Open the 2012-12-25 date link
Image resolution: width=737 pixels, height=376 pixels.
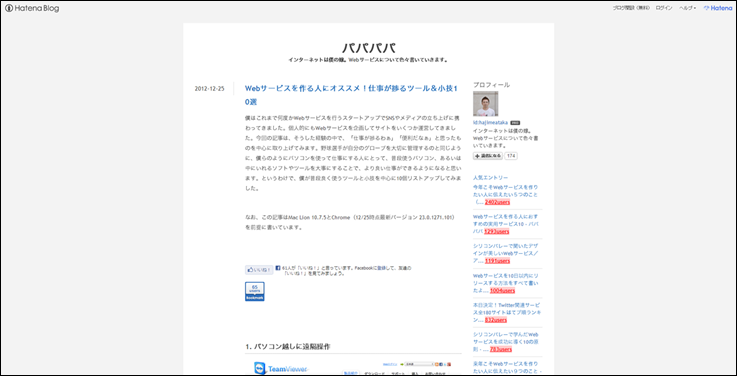coord(210,88)
